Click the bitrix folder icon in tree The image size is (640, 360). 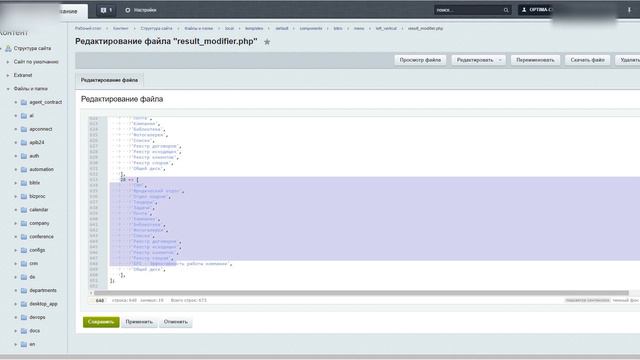pyautogui.click(x=24, y=183)
